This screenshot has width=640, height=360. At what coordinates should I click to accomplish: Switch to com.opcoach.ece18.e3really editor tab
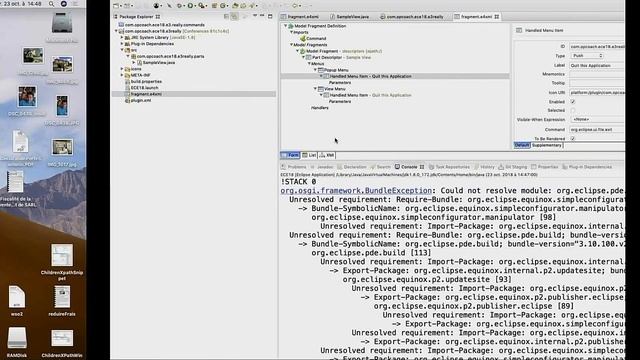tap(411, 17)
